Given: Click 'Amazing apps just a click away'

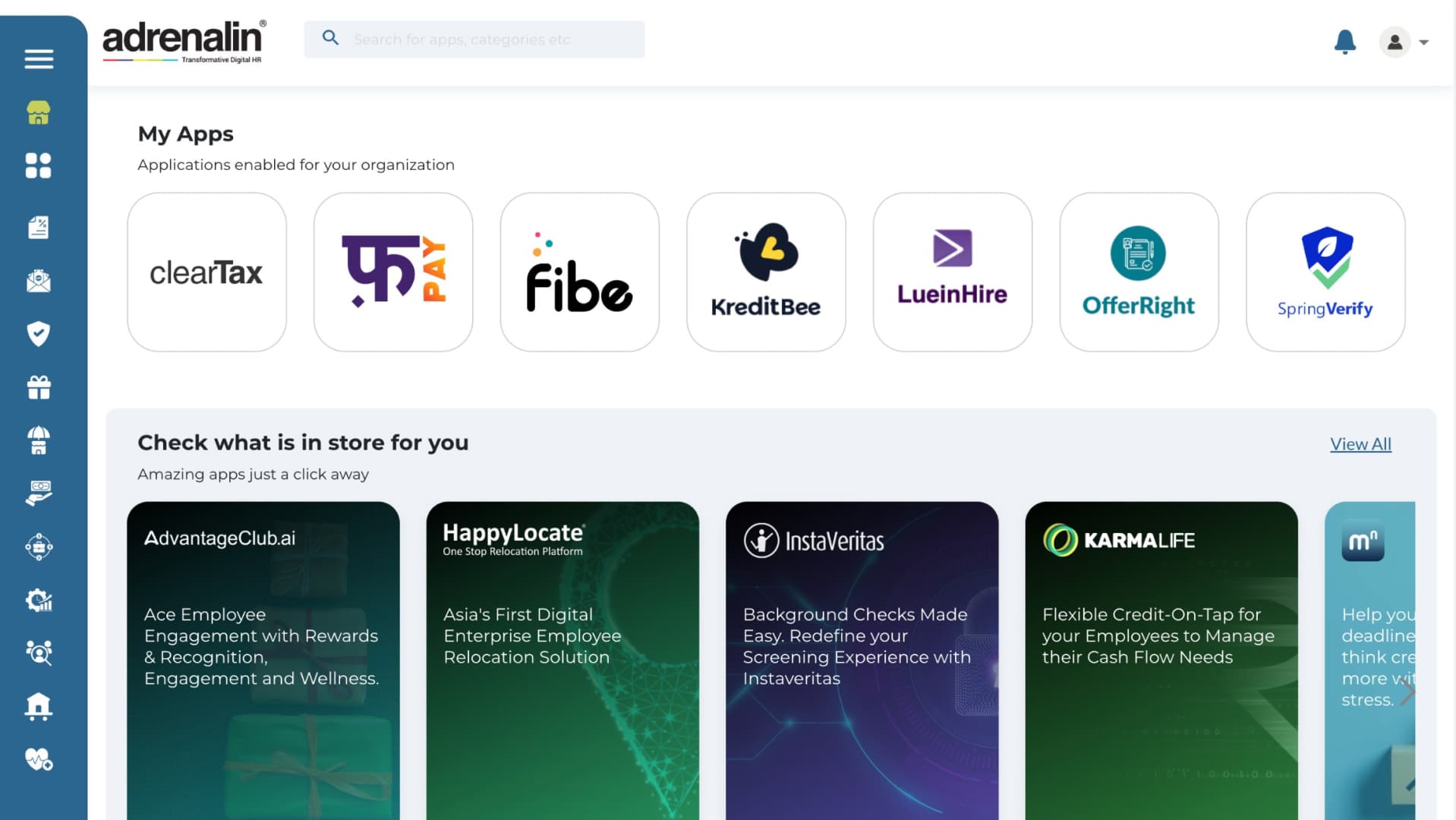Looking at the screenshot, I should [x=253, y=475].
